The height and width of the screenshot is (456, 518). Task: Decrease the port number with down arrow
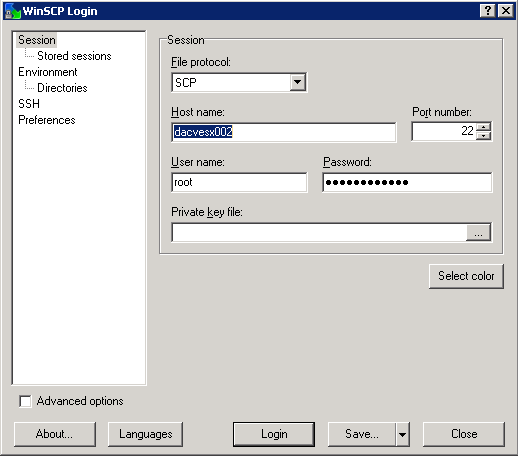tap(483, 135)
